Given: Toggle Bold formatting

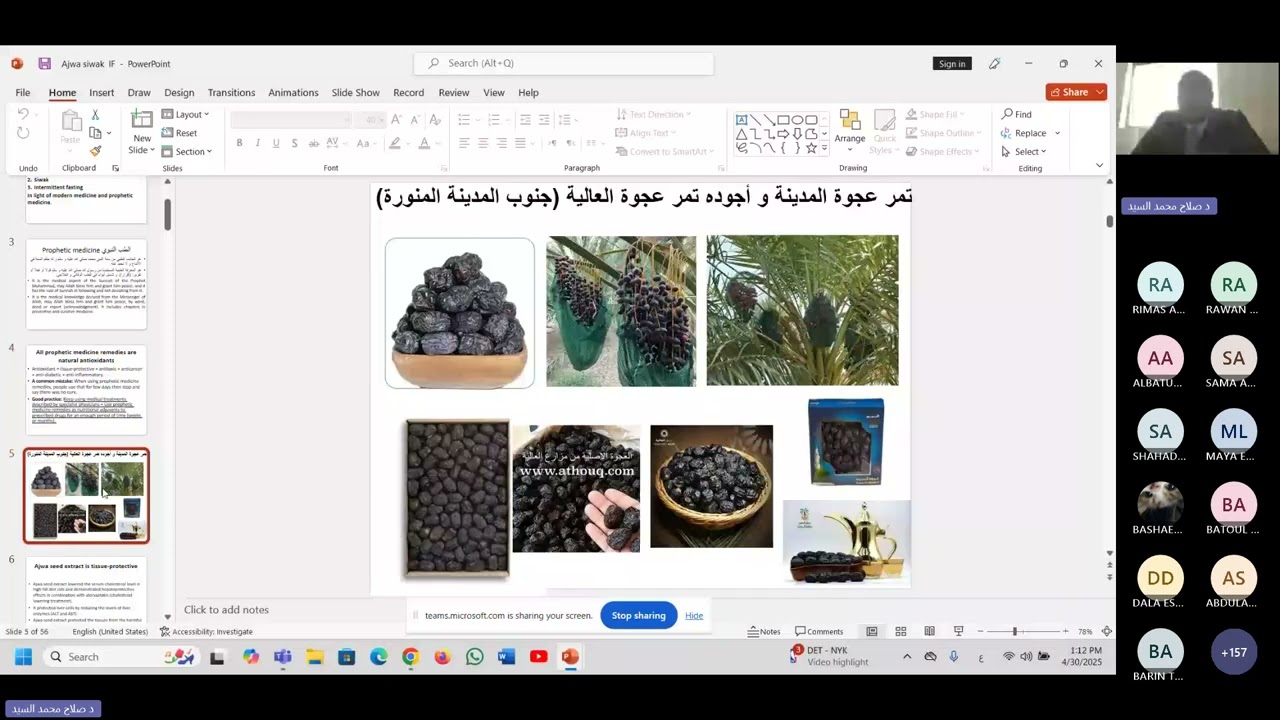Looking at the screenshot, I should (x=239, y=143).
